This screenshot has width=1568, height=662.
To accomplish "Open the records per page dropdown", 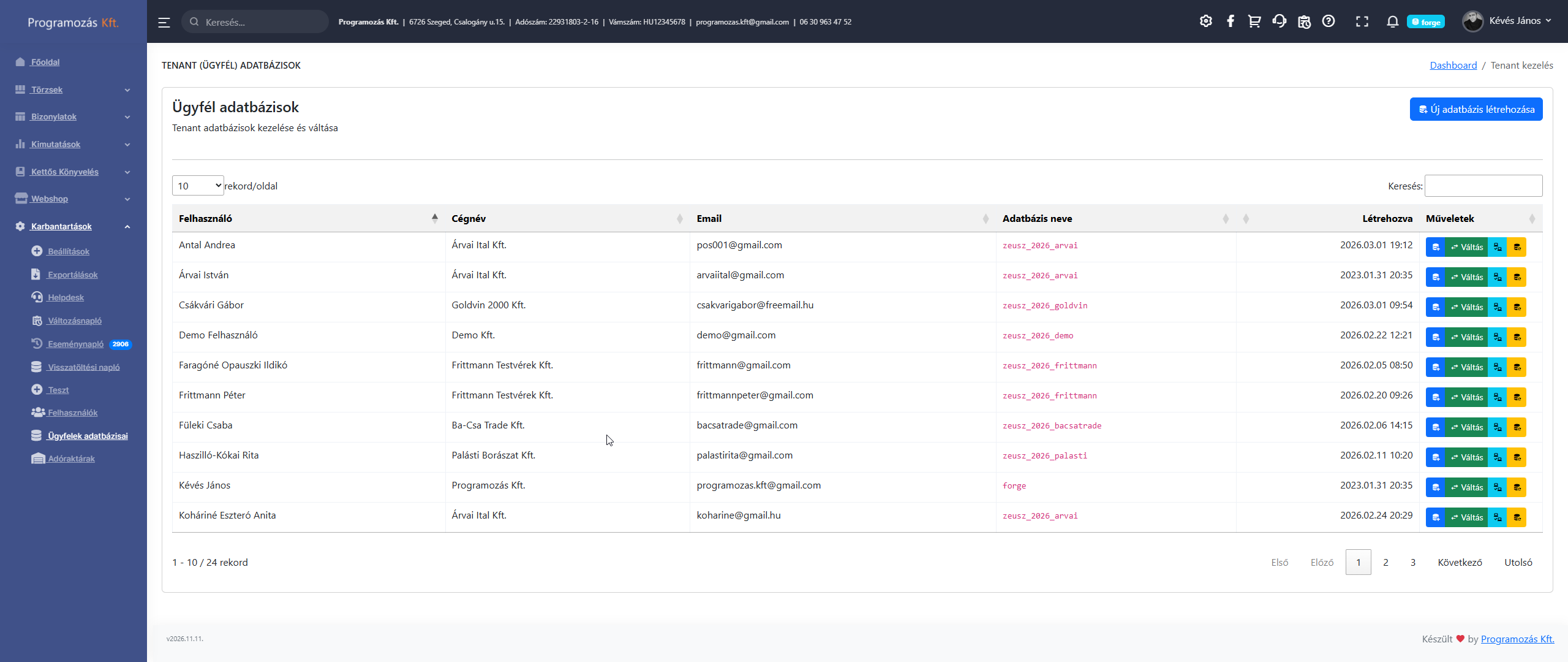I will (197, 186).
